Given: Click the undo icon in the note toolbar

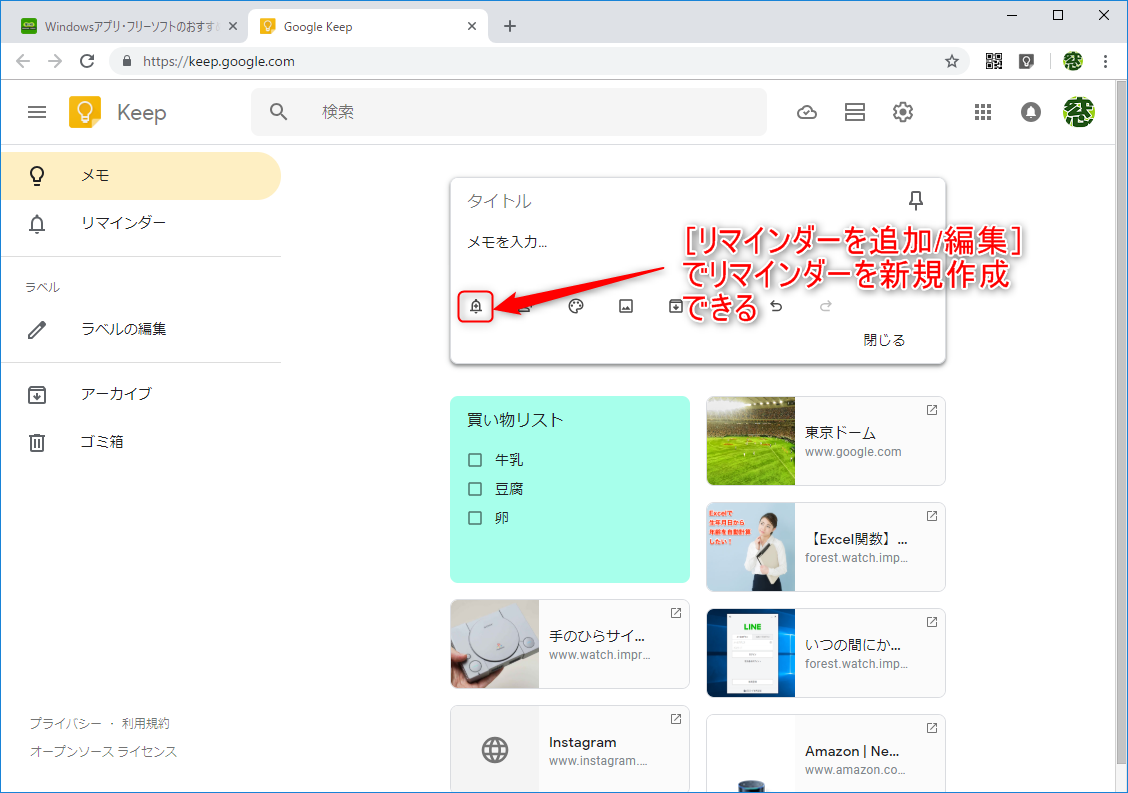Looking at the screenshot, I should click(776, 306).
